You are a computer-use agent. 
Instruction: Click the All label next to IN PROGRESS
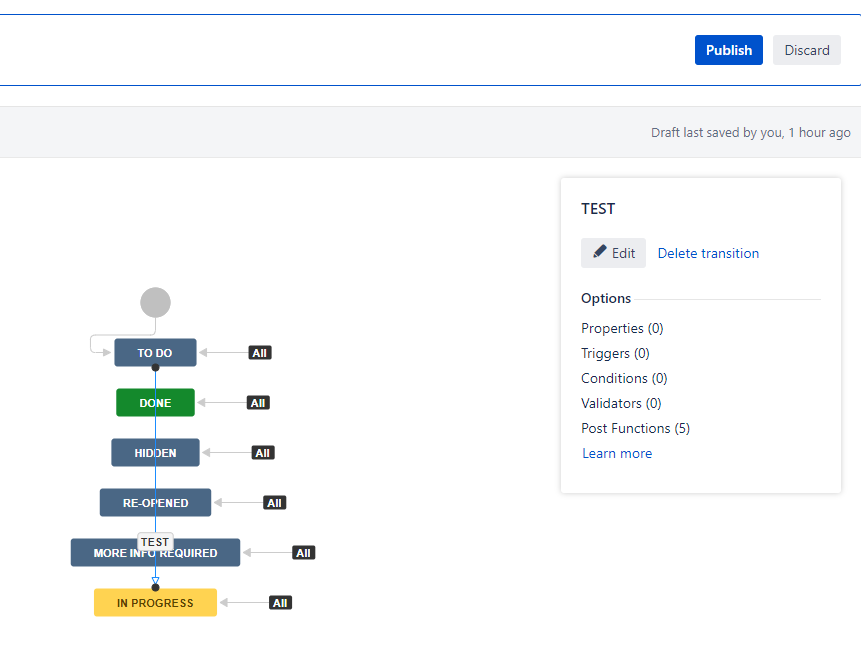click(280, 602)
